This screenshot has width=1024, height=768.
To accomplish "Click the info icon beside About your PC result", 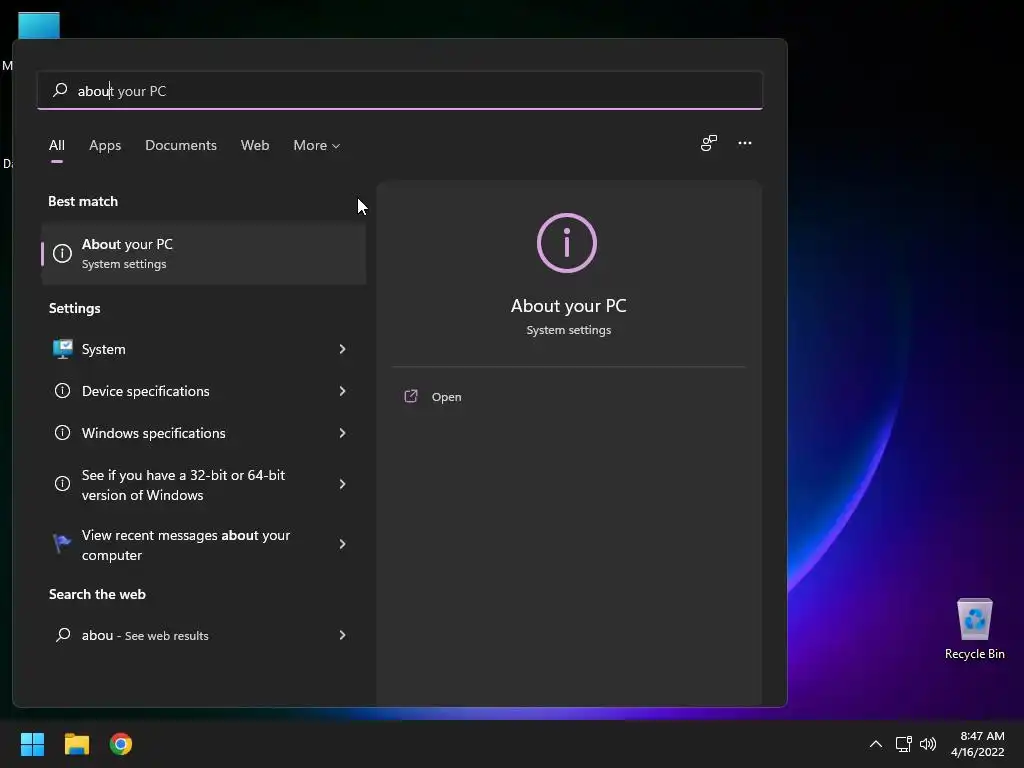I will coord(62,253).
